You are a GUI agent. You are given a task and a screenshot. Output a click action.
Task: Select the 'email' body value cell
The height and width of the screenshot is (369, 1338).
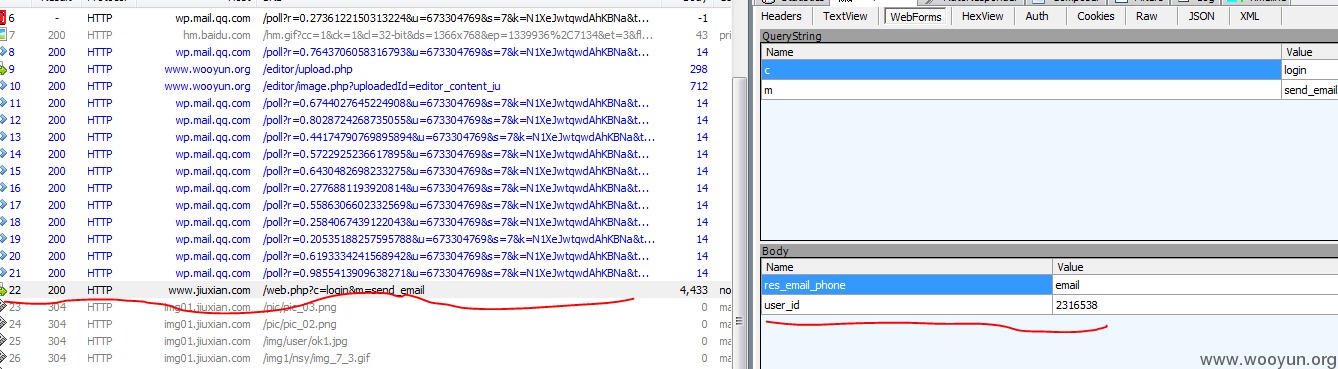1195,286
